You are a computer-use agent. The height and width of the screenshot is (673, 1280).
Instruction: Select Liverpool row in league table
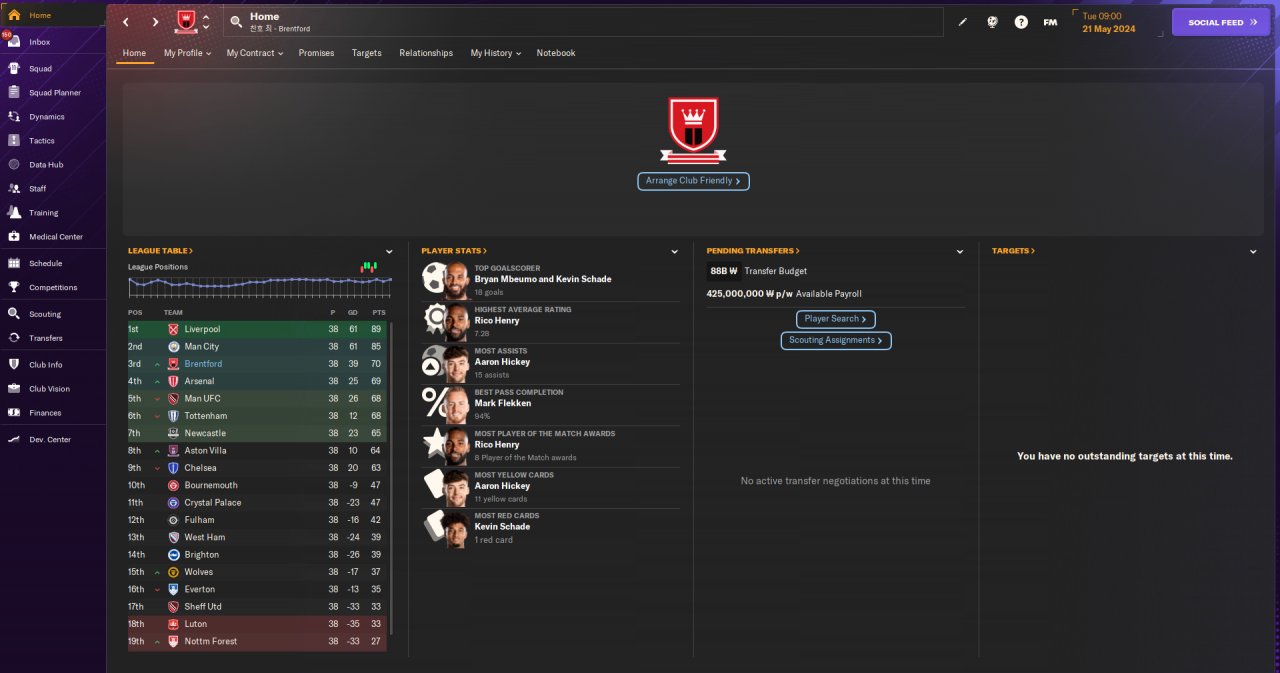coord(258,329)
